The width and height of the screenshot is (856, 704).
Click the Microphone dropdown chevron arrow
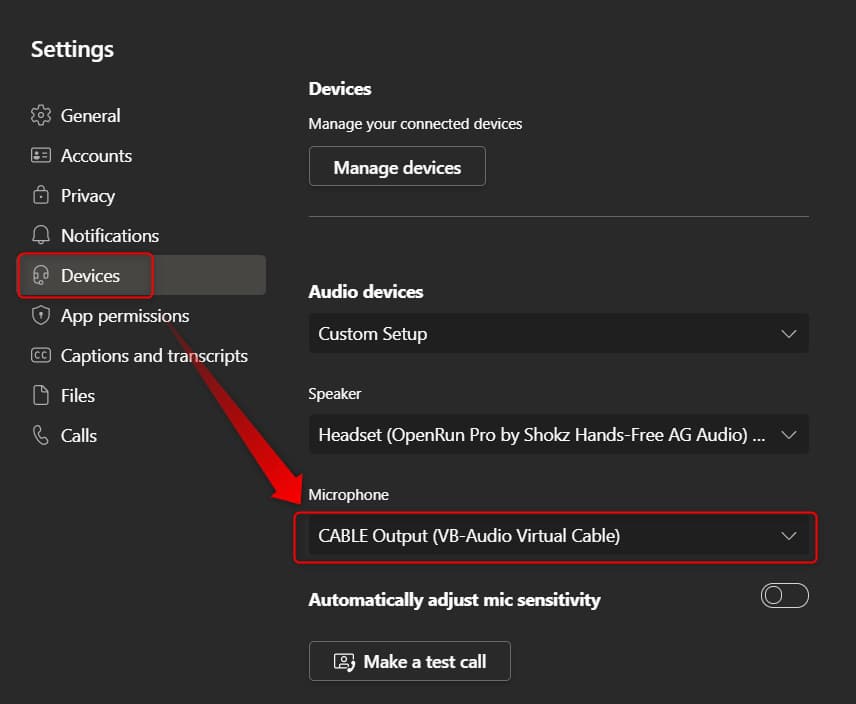(788, 536)
